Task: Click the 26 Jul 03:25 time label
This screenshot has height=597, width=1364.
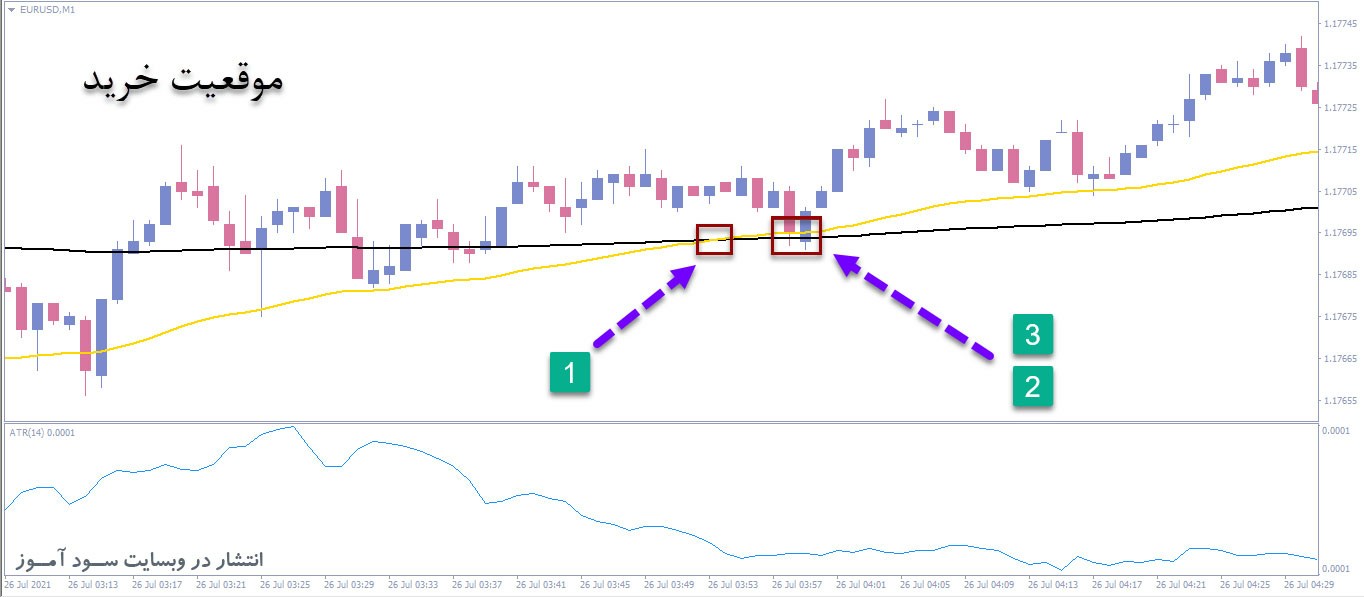Action: pyautogui.click(x=285, y=585)
